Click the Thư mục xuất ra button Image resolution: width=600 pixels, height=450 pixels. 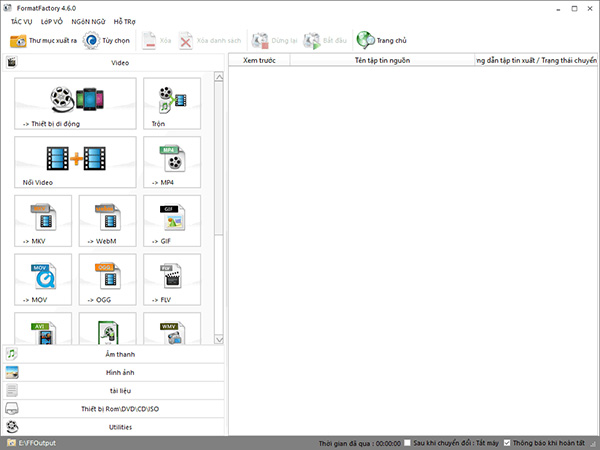pos(43,41)
